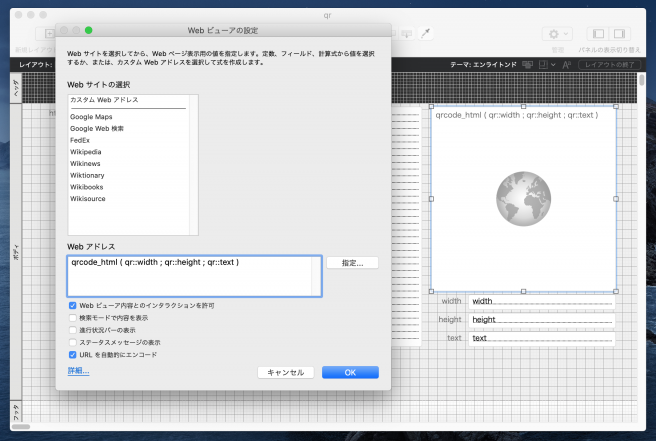Click the change theme icon
656x441 pixels.
527,64
